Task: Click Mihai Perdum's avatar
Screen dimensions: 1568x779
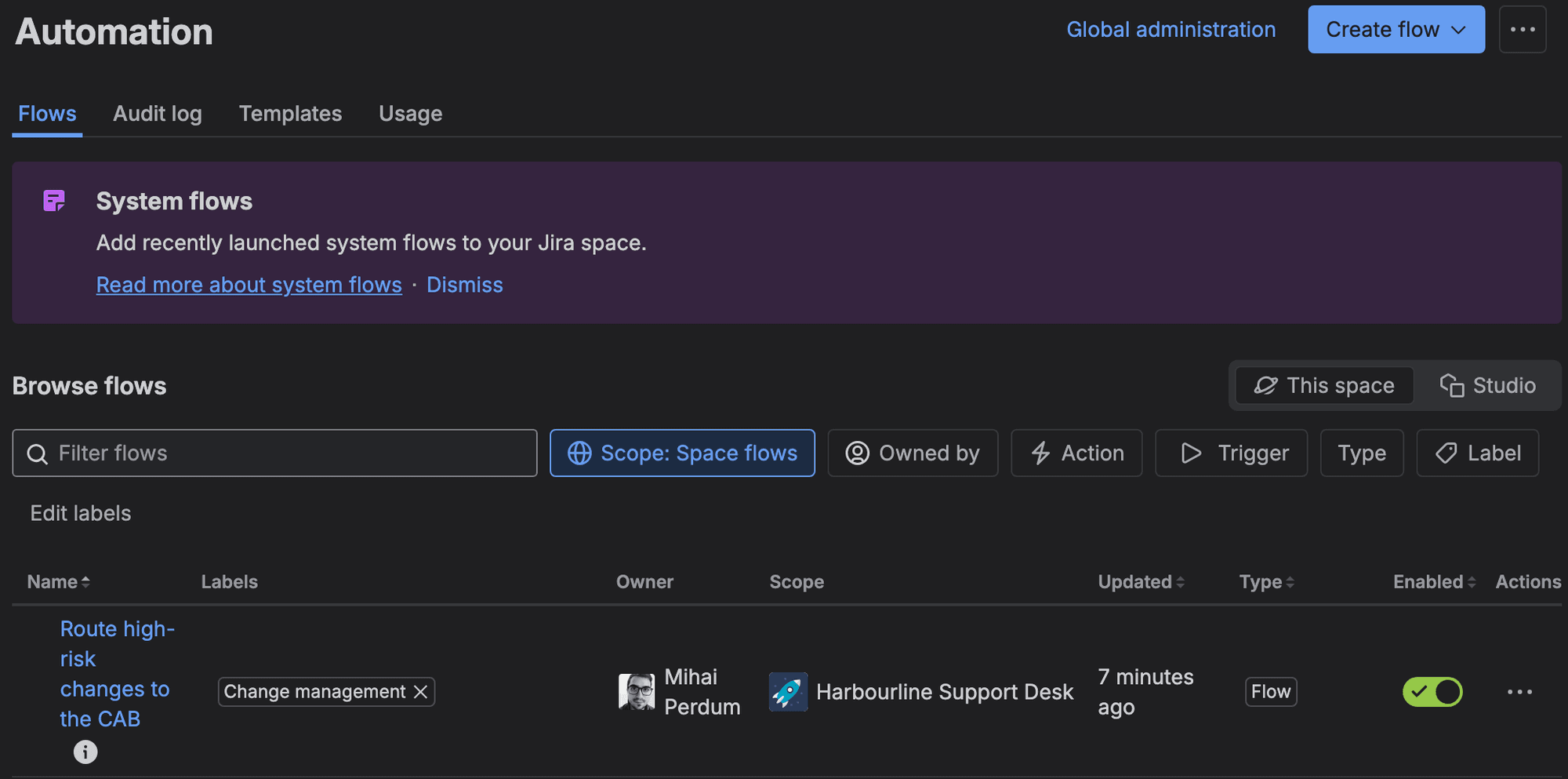Action: tap(637, 692)
